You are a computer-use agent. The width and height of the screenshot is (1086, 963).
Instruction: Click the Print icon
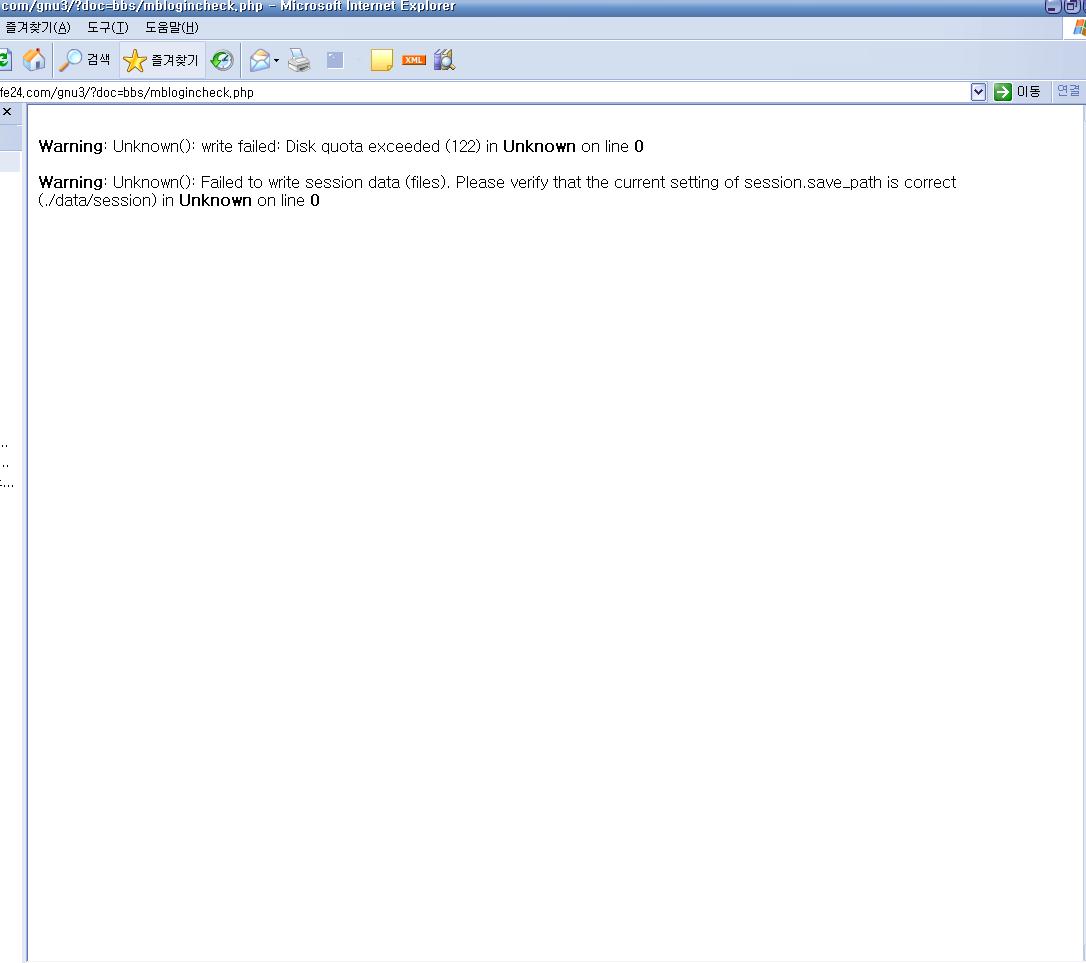click(x=299, y=61)
